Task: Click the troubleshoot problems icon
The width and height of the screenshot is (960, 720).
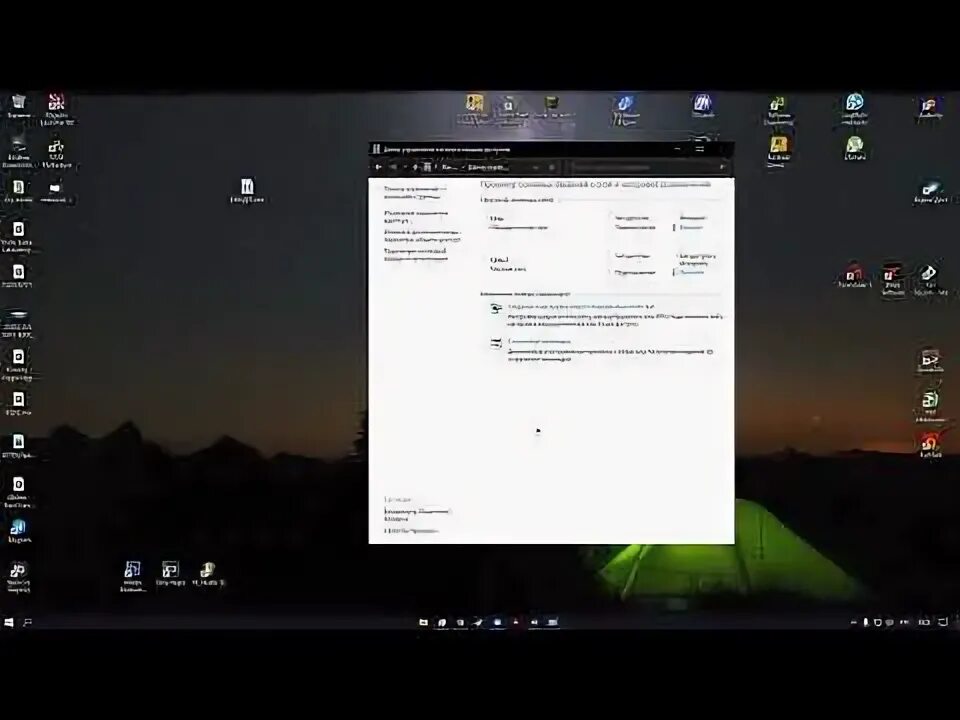Action: click(496, 344)
